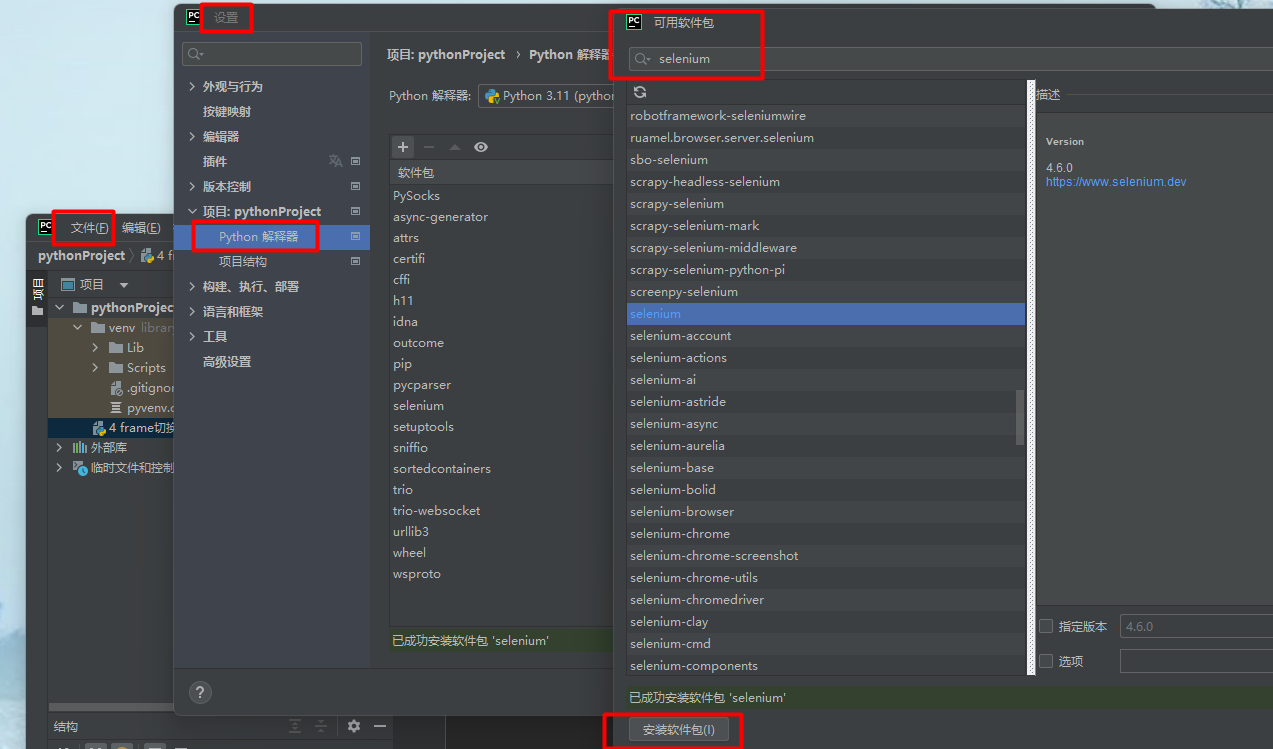Enable the 指定版本 checkbox
The image size is (1273, 749).
point(1046,626)
